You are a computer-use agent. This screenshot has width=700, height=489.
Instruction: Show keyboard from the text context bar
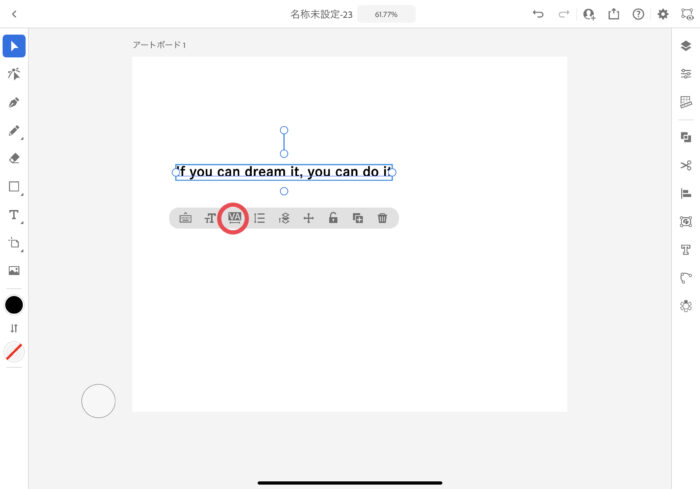[x=185, y=218]
